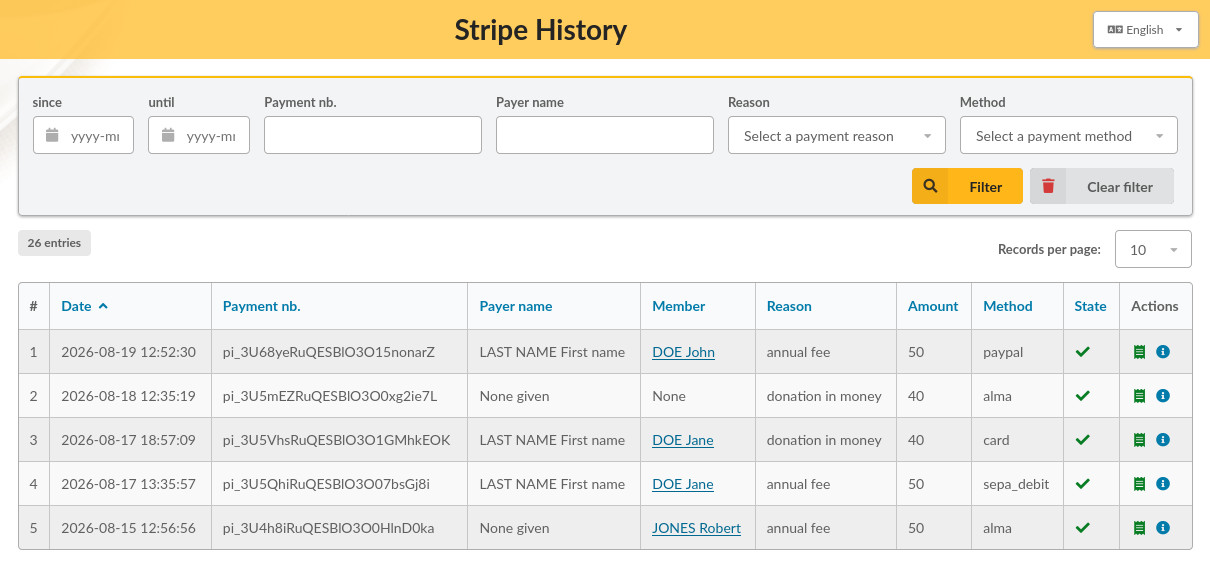Click into the Payer name text box
The height and width of the screenshot is (564, 1210).
click(605, 135)
